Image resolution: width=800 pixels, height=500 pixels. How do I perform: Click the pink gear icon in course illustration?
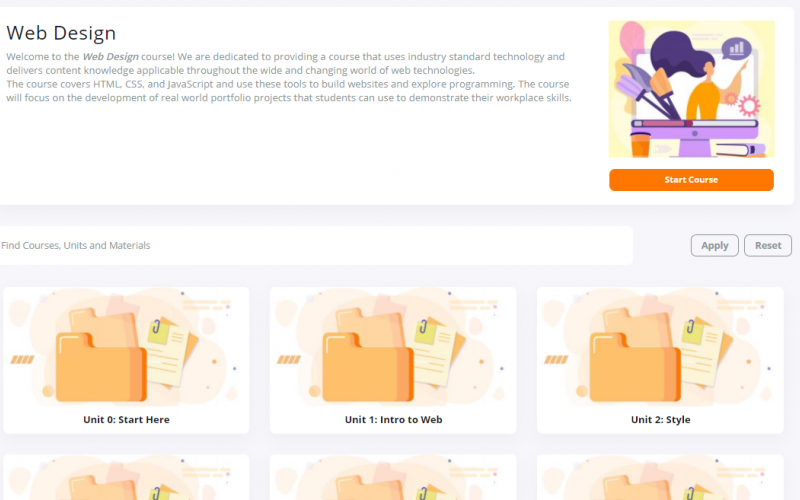pos(749,106)
